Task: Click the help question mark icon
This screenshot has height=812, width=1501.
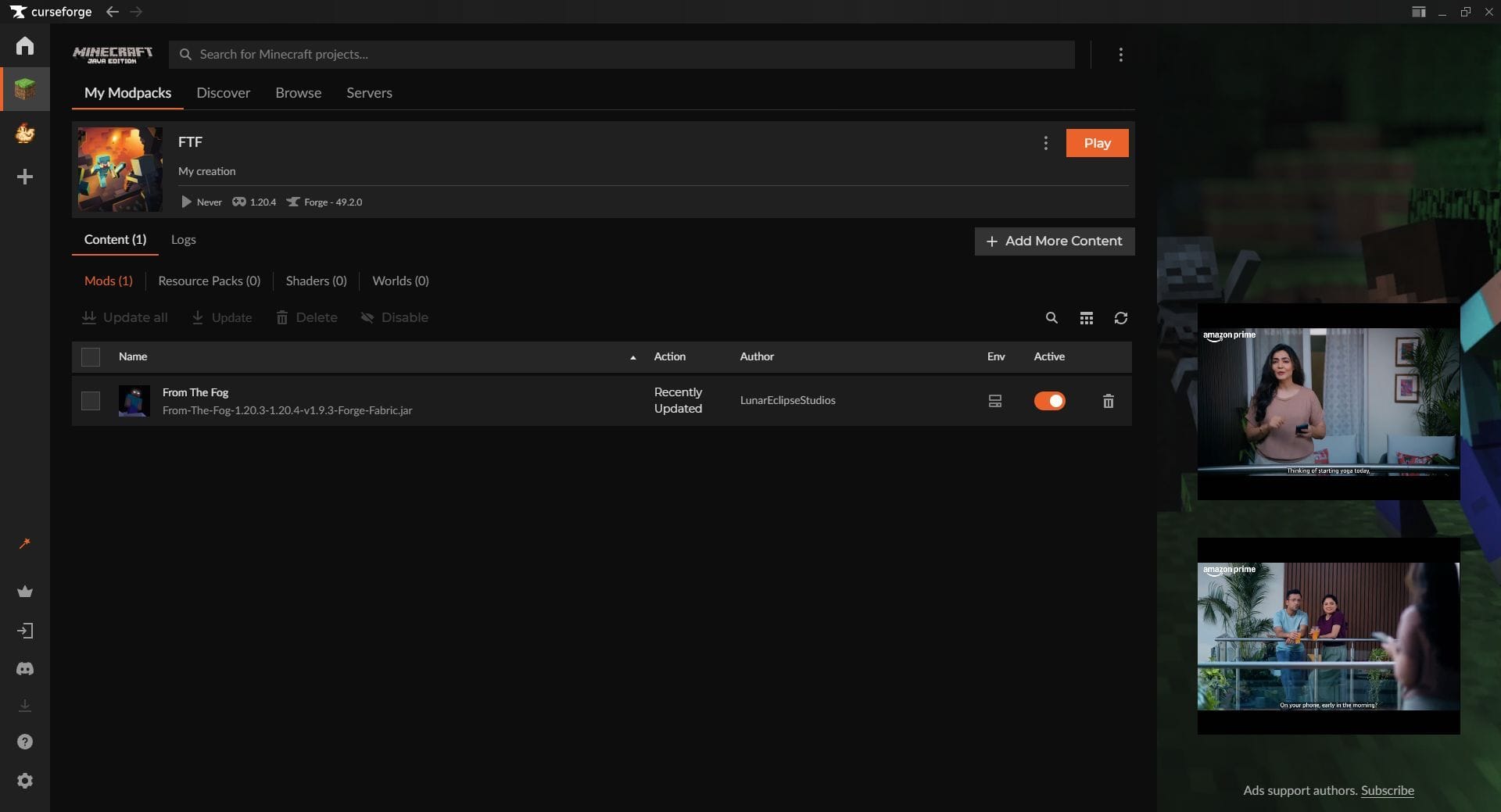Action: point(25,742)
